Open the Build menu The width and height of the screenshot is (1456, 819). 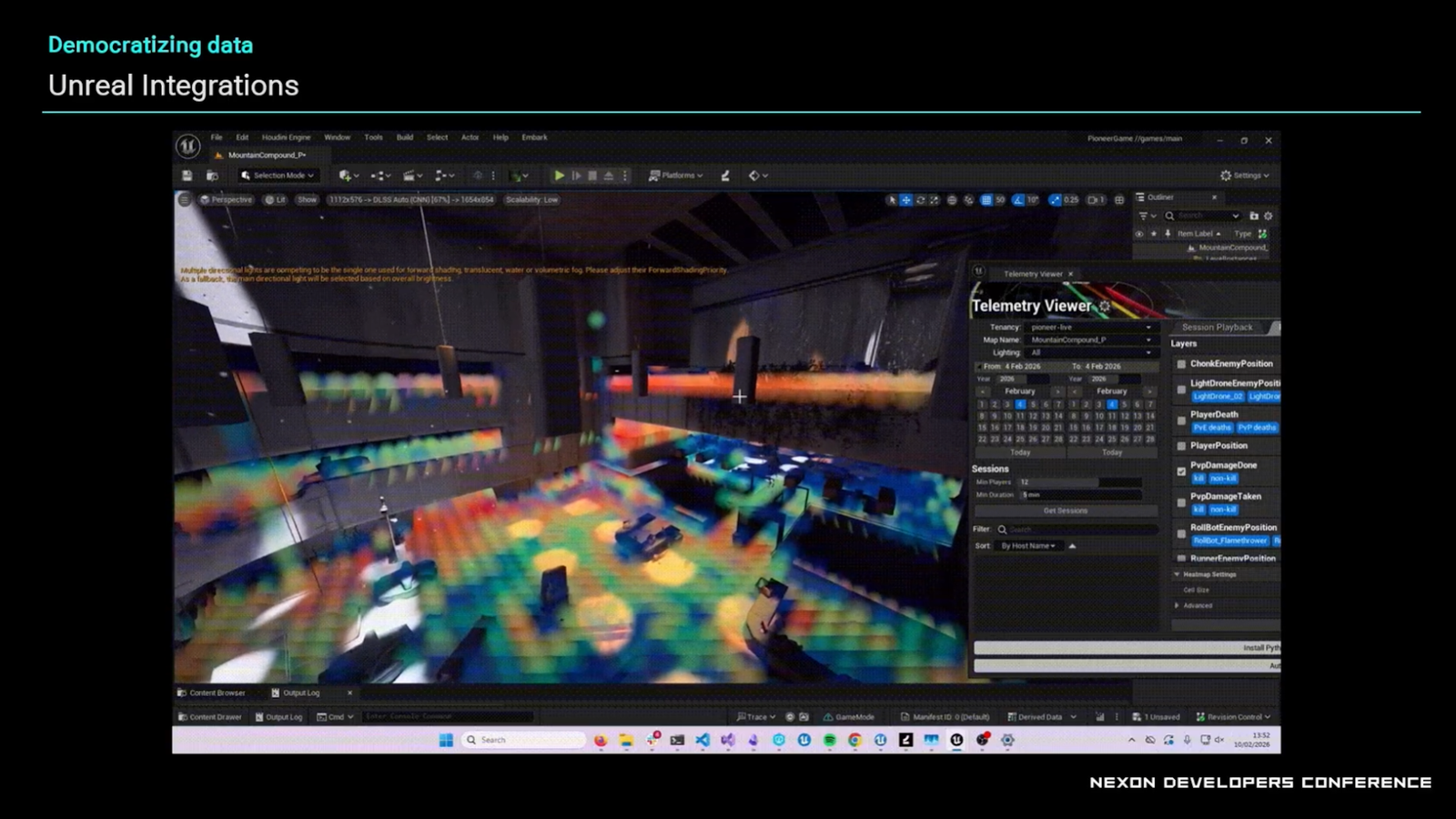click(405, 137)
